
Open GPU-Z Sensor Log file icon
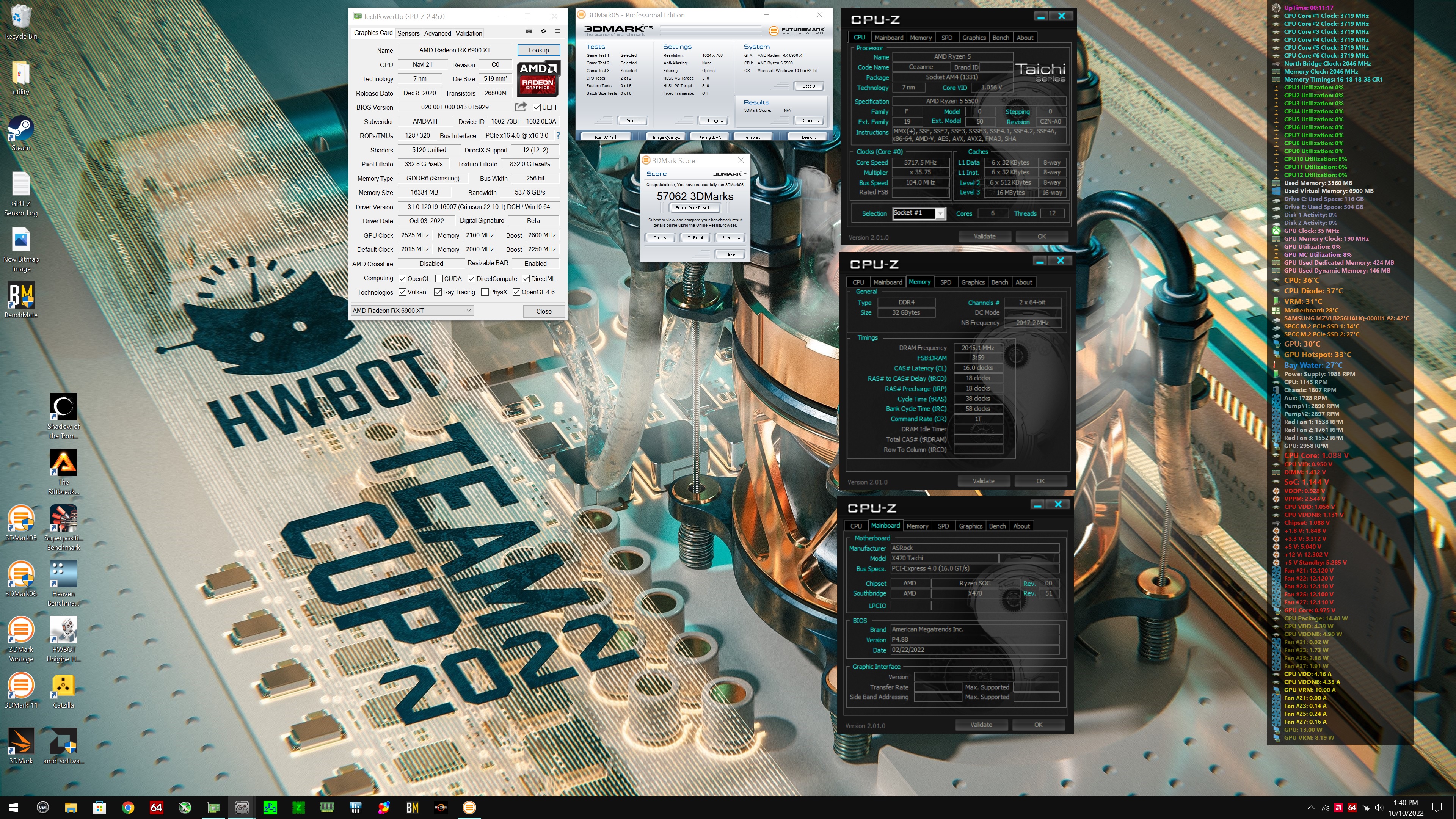pos(21,194)
